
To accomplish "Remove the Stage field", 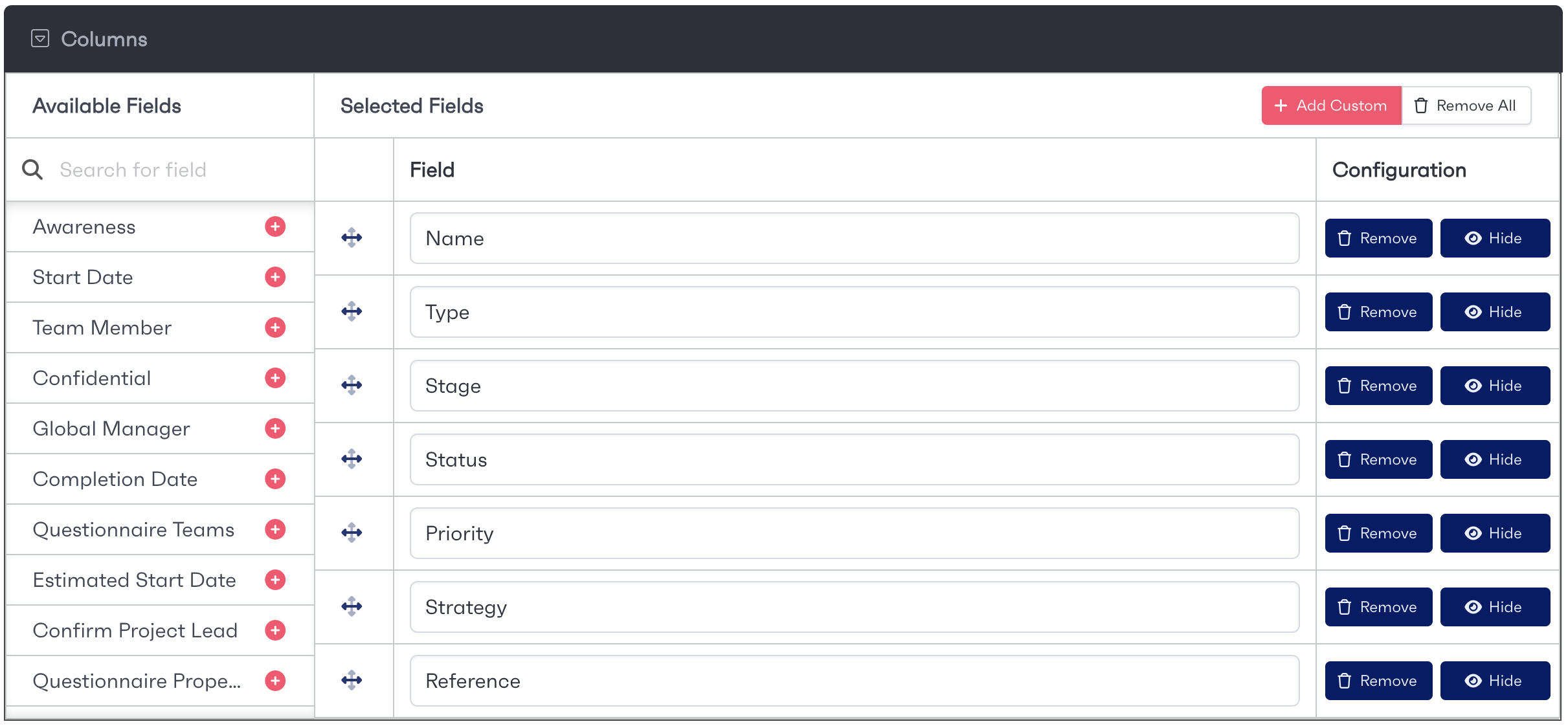I will [x=1378, y=386].
